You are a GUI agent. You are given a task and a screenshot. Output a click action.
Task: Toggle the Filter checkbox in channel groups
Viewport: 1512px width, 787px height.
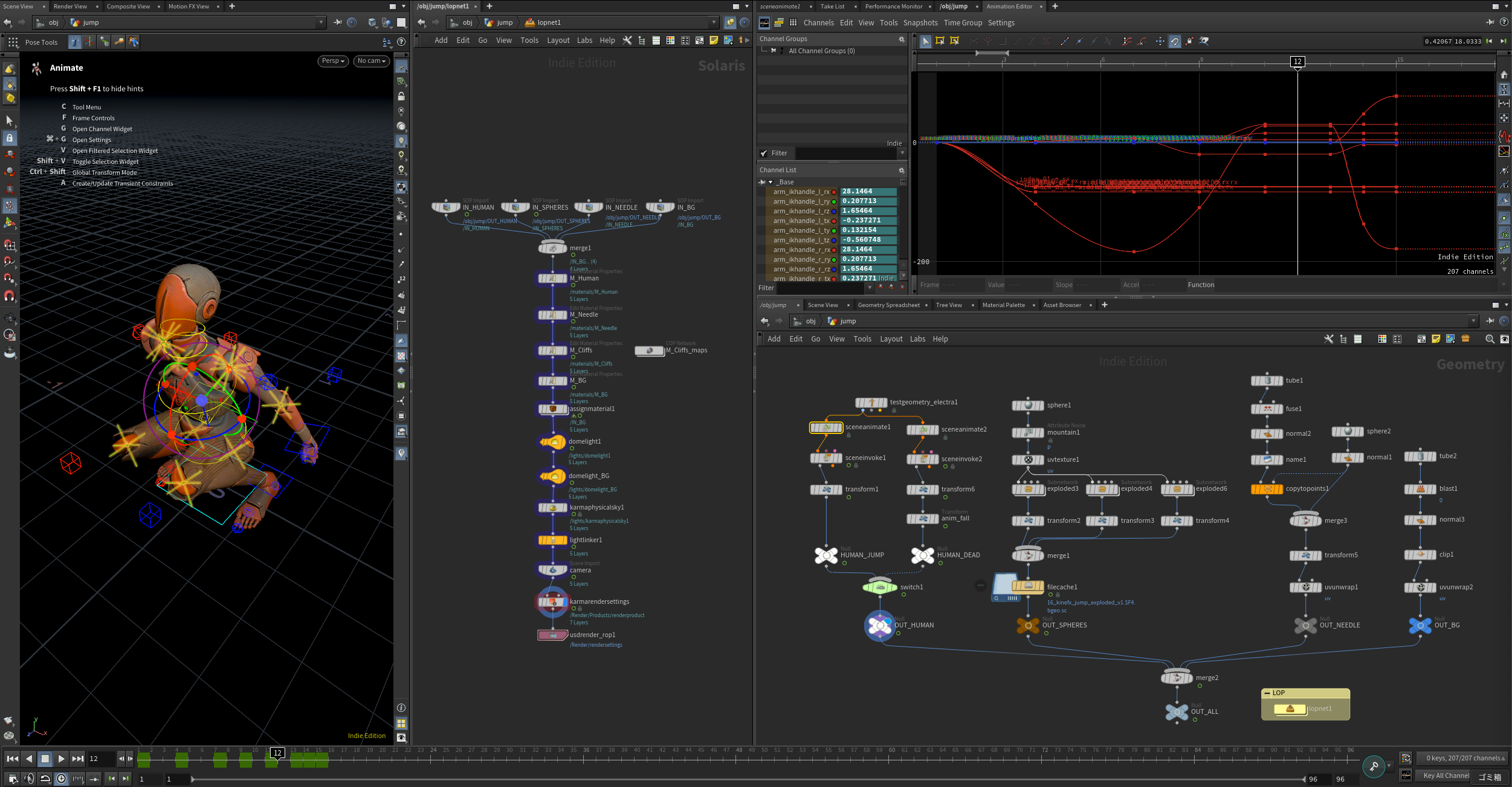(764, 154)
